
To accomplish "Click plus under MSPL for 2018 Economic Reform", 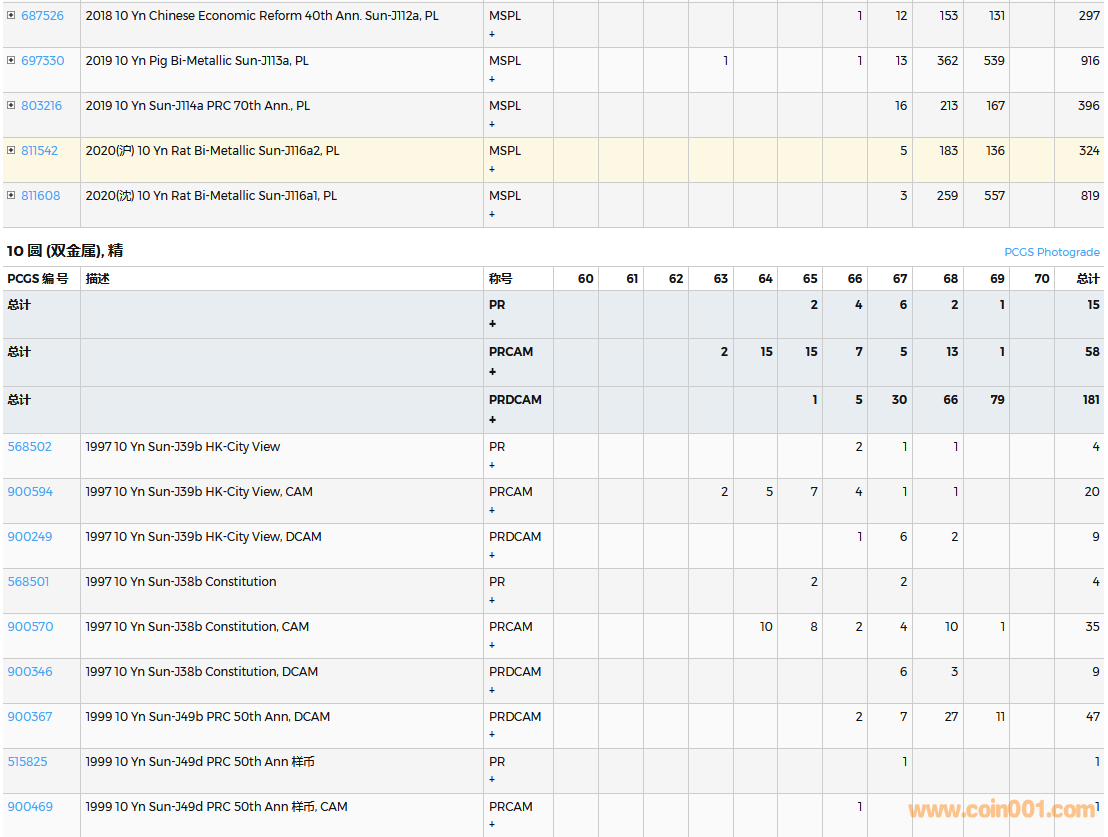I will click(492, 34).
